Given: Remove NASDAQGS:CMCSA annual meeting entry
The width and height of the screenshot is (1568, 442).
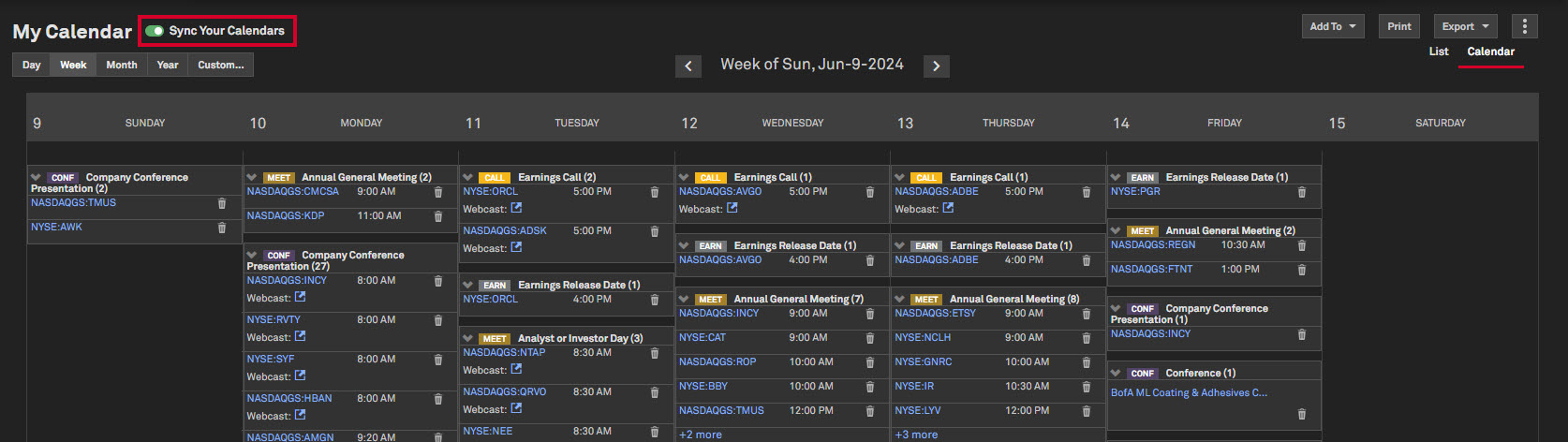Looking at the screenshot, I should (x=438, y=192).
